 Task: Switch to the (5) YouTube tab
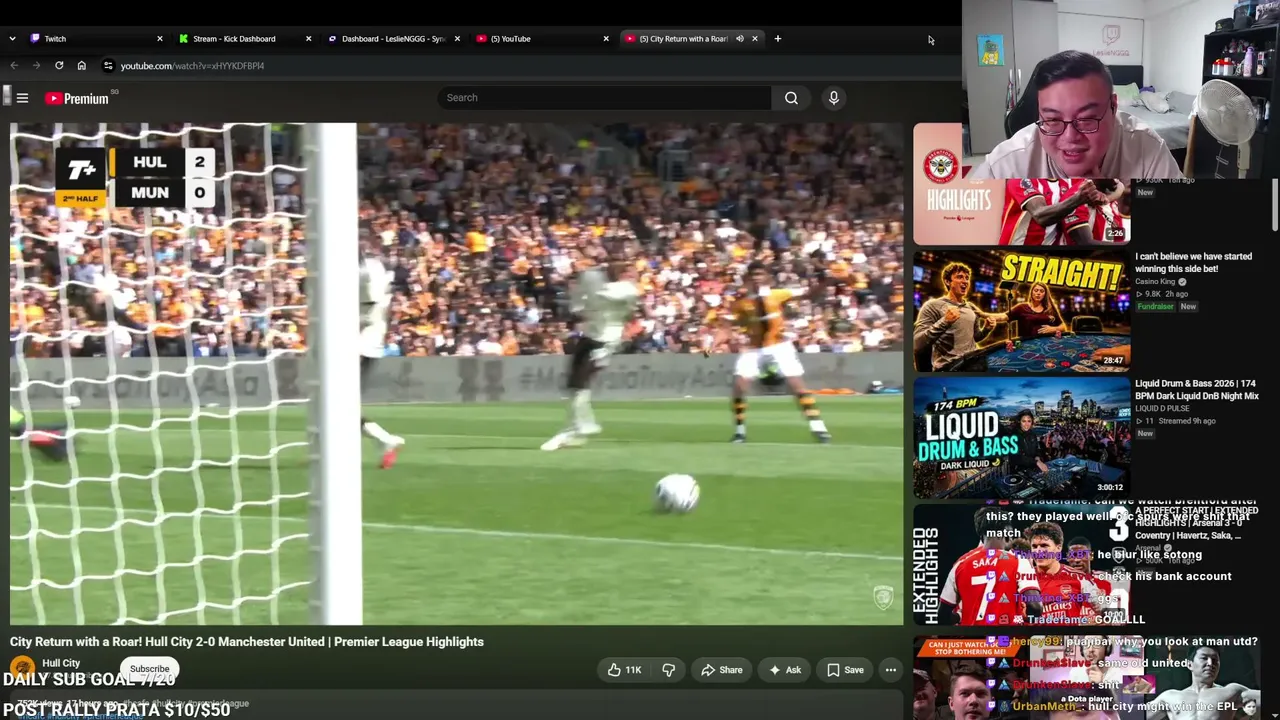543,39
